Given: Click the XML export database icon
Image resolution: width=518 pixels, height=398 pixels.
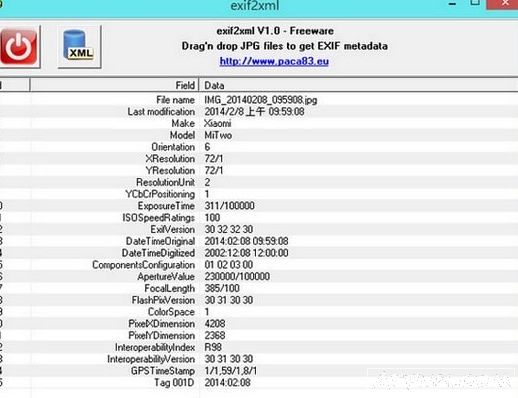Looking at the screenshot, I should pos(79,46).
